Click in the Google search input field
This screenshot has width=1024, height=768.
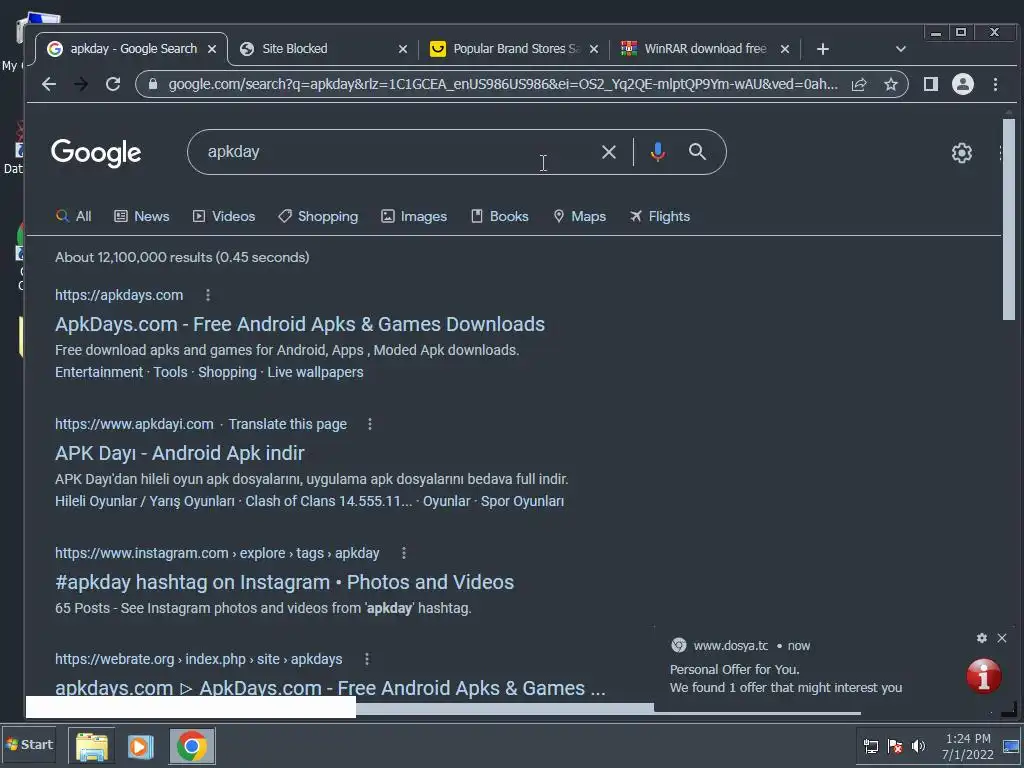point(398,152)
